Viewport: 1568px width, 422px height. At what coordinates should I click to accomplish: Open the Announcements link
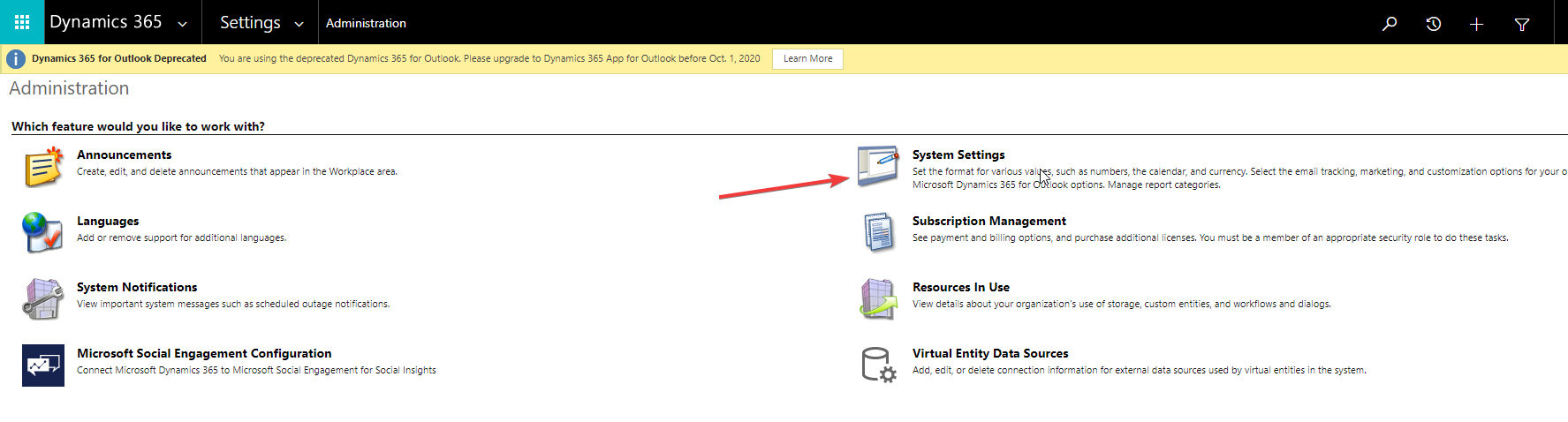[124, 154]
